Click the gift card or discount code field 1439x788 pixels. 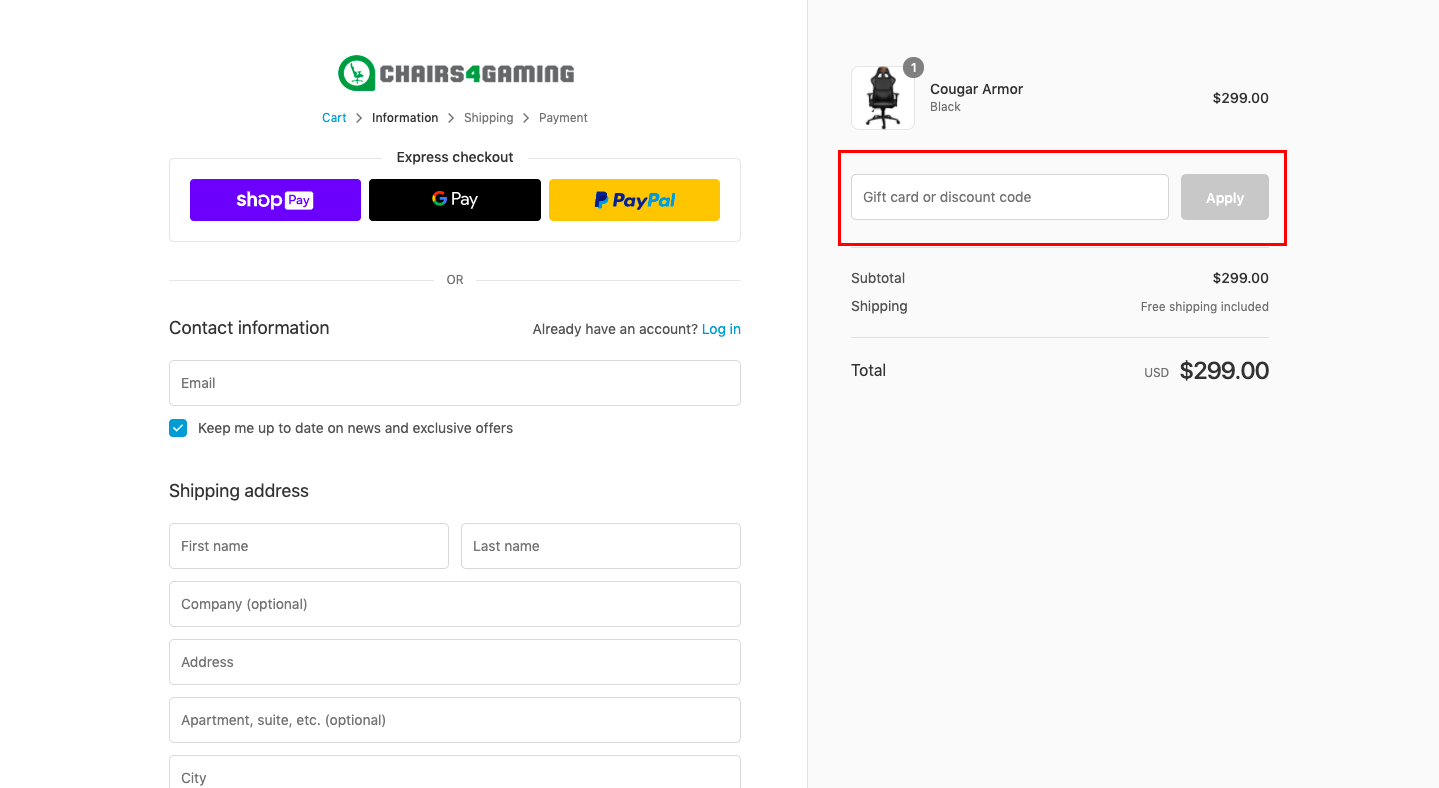pos(1010,197)
